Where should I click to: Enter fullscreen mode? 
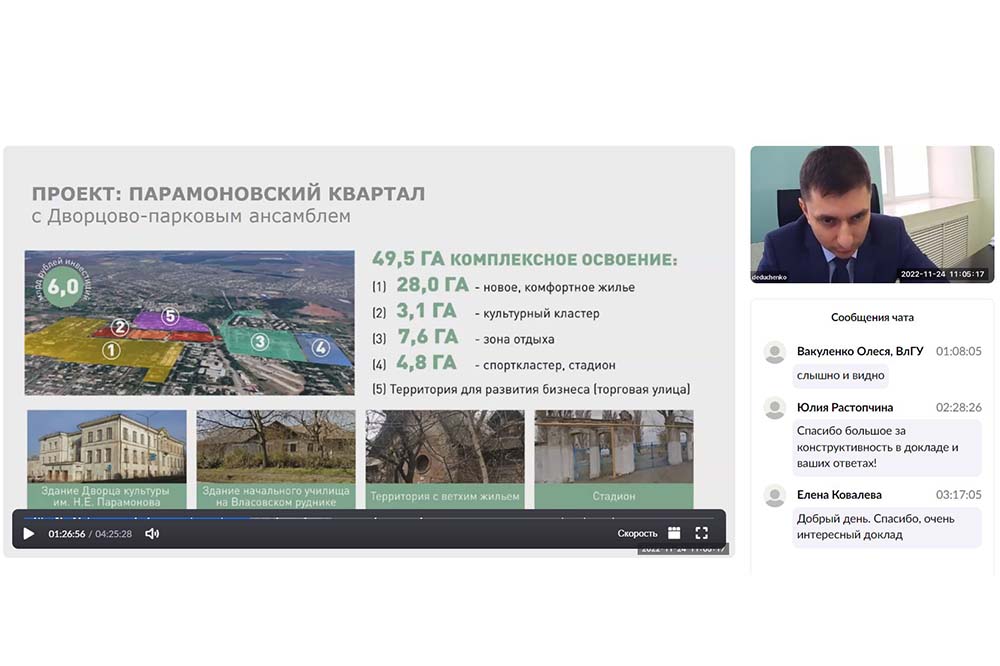[702, 534]
